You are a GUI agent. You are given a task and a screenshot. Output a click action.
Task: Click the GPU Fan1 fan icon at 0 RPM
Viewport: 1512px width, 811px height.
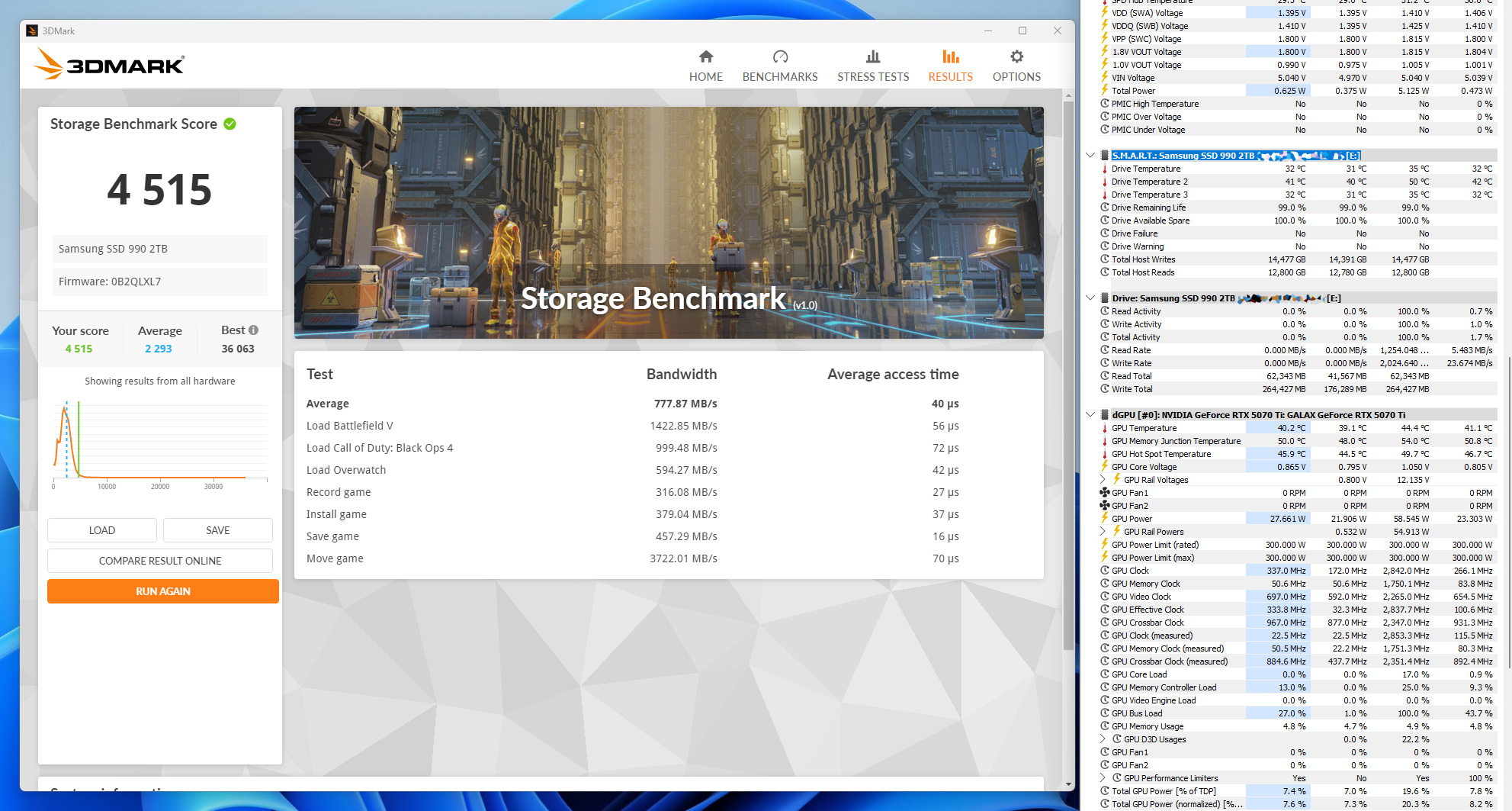tap(1104, 493)
